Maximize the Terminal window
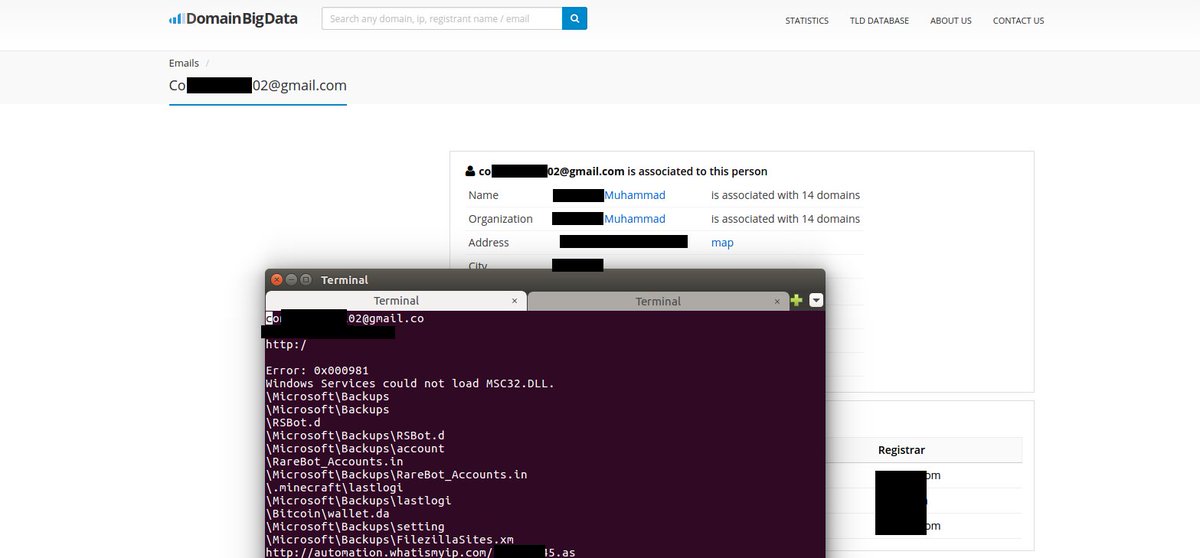1200x558 pixels. pyautogui.click(x=306, y=280)
